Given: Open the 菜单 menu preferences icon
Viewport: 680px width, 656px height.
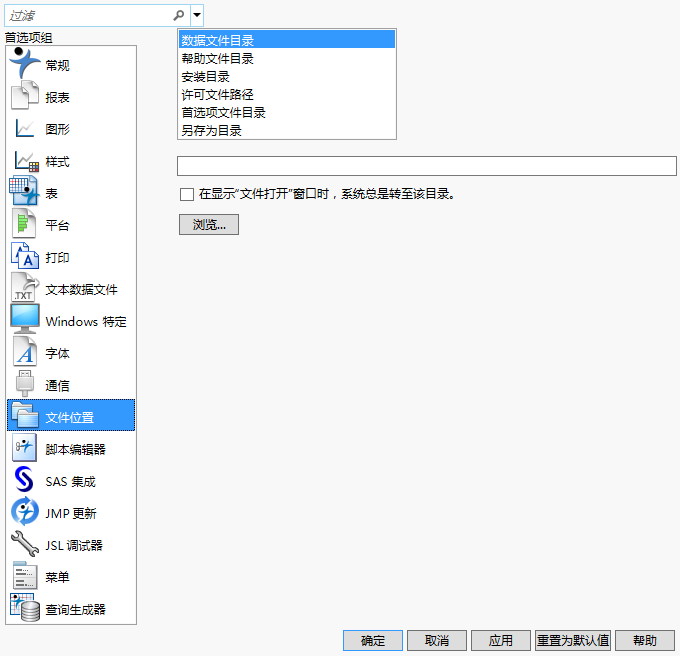Looking at the screenshot, I should click(25, 575).
